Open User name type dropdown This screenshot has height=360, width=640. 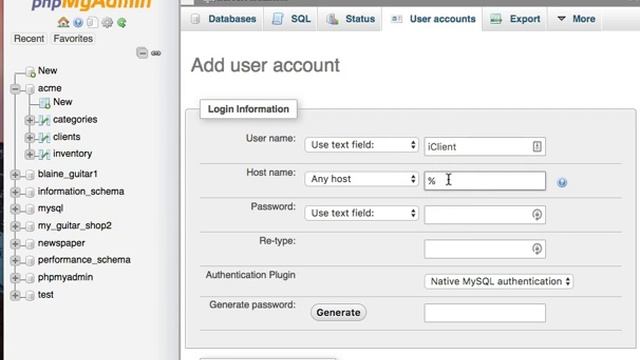pos(362,145)
